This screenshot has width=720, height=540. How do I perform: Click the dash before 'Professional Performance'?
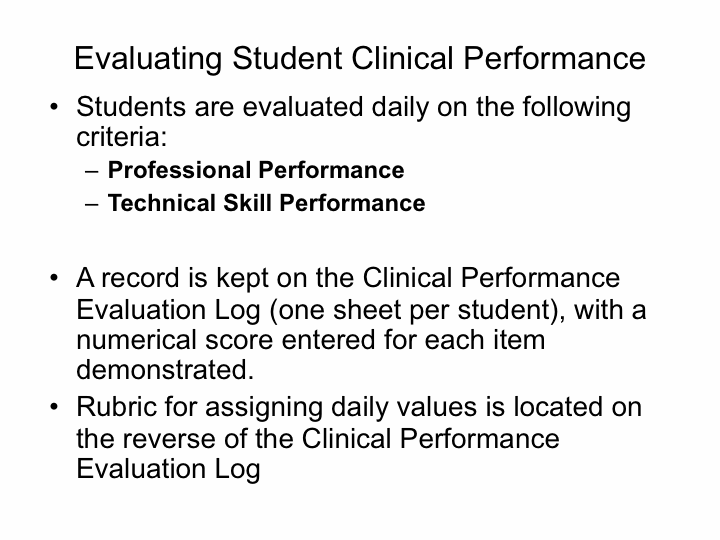[92, 172]
